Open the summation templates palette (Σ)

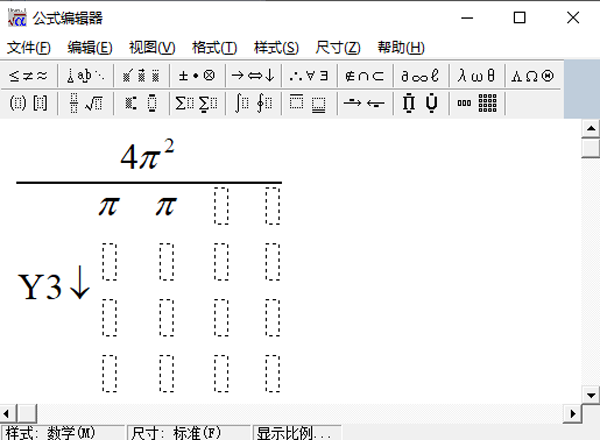coord(197,103)
